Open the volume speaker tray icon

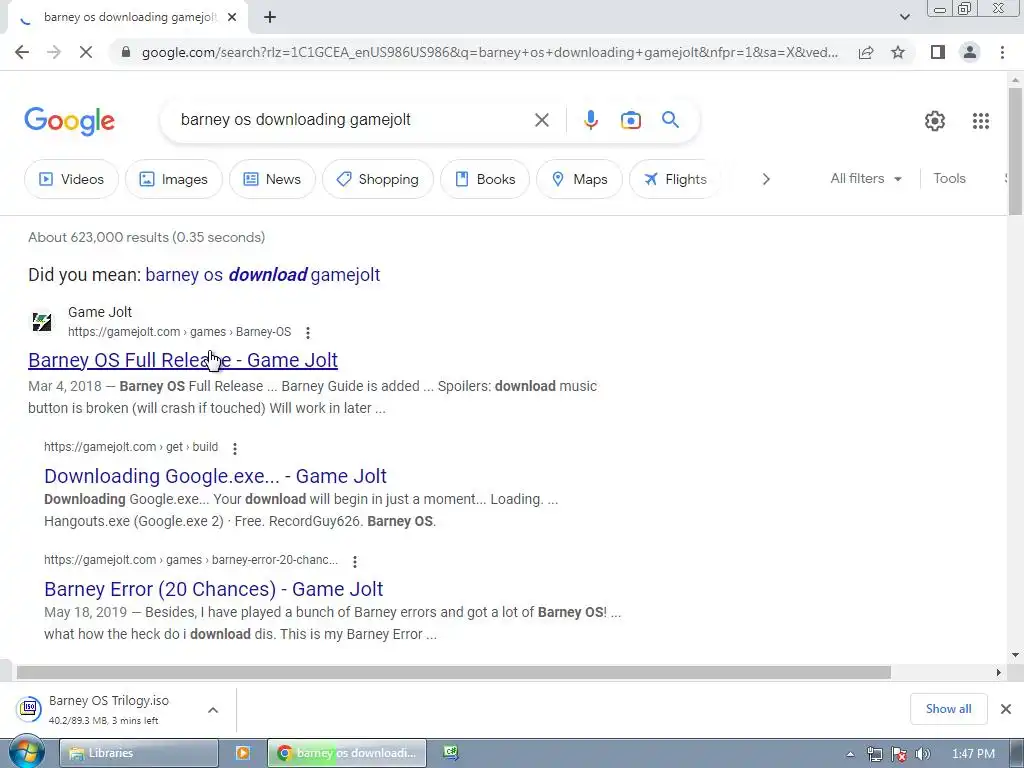[x=922, y=754]
